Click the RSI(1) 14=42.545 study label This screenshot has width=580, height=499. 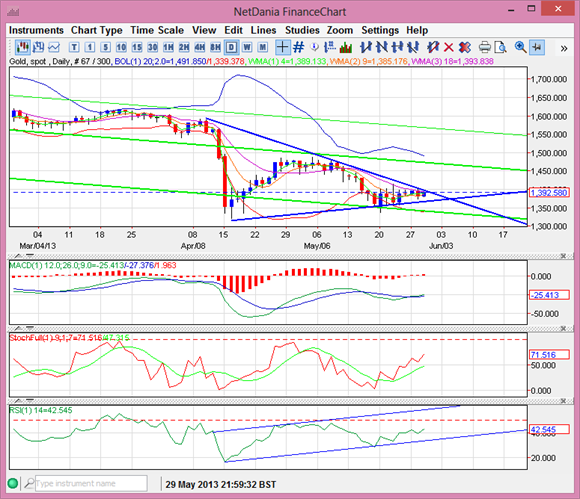[41, 410]
